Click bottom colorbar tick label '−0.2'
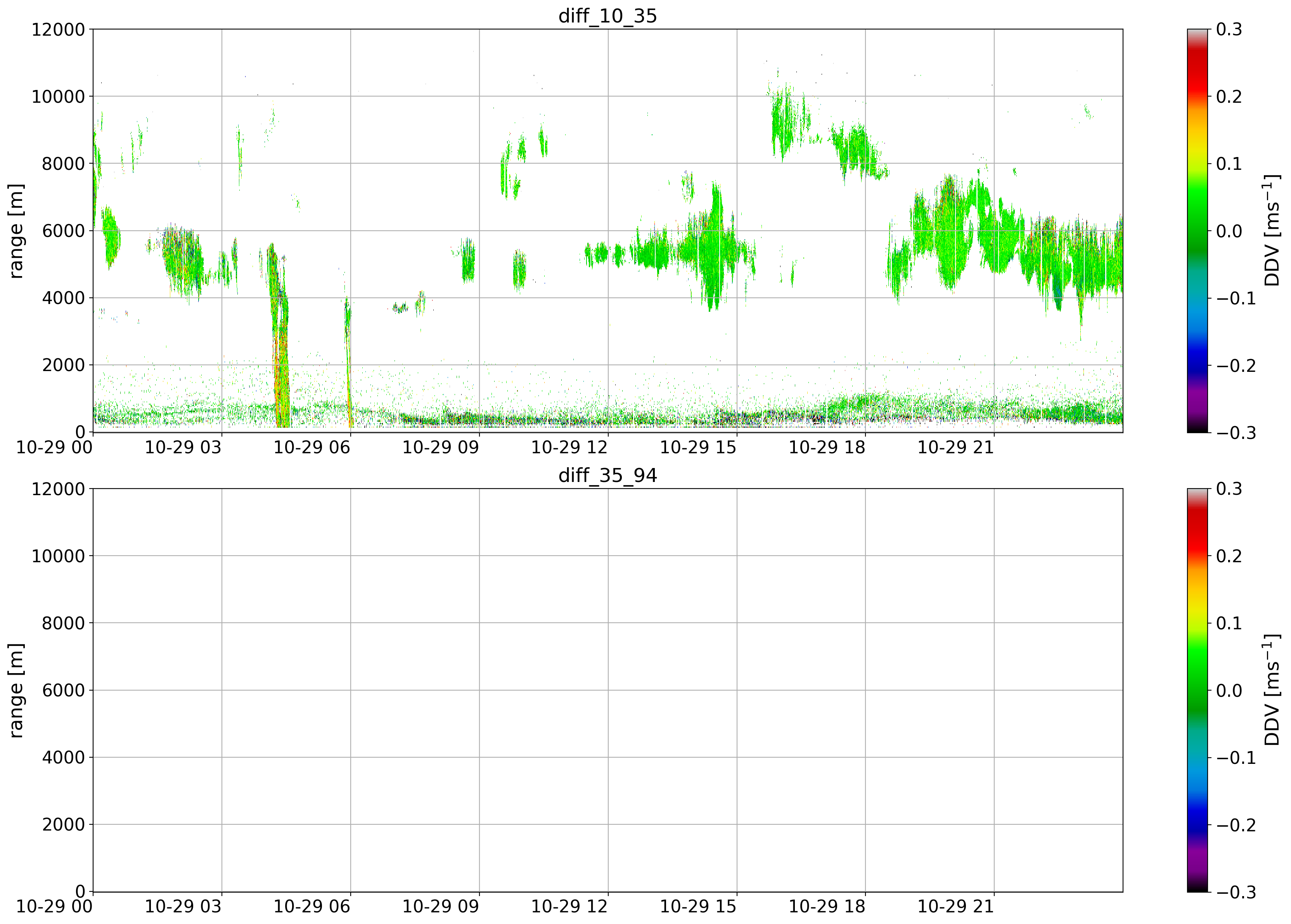Screen dimensions: 1291x924 [1236, 825]
